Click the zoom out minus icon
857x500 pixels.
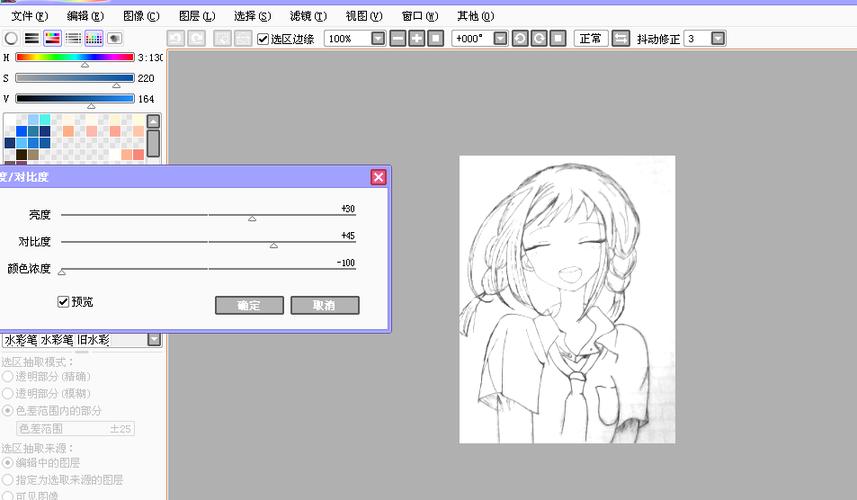pos(398,38)
